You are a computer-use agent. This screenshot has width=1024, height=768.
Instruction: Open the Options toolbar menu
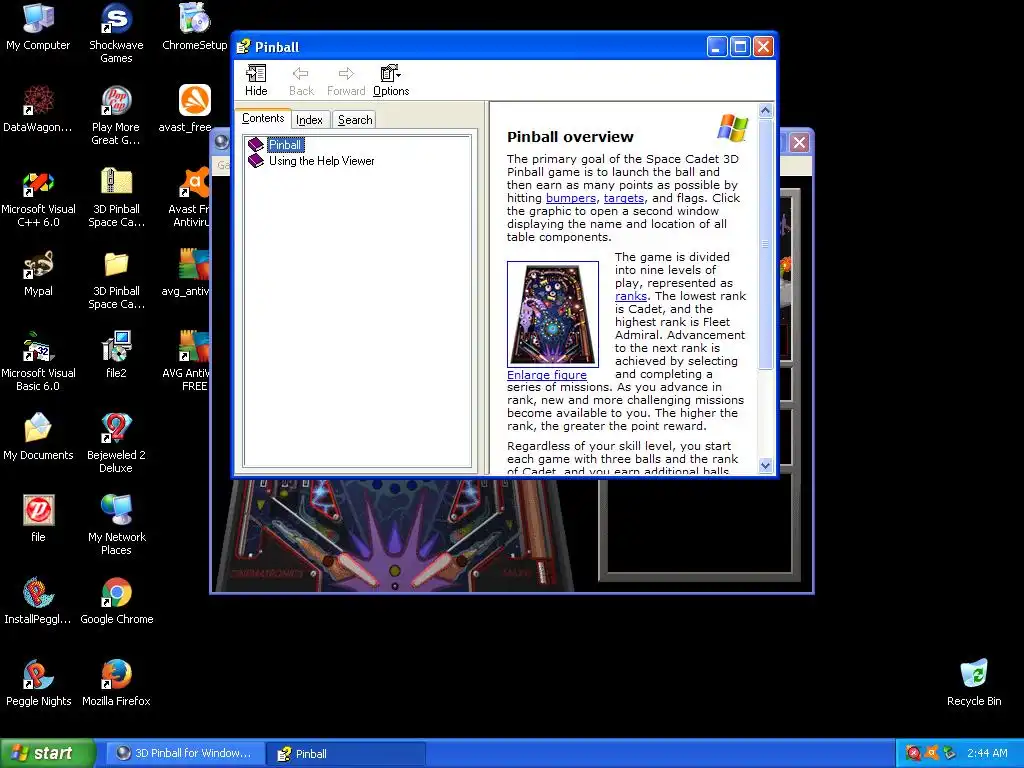(391, 80)
